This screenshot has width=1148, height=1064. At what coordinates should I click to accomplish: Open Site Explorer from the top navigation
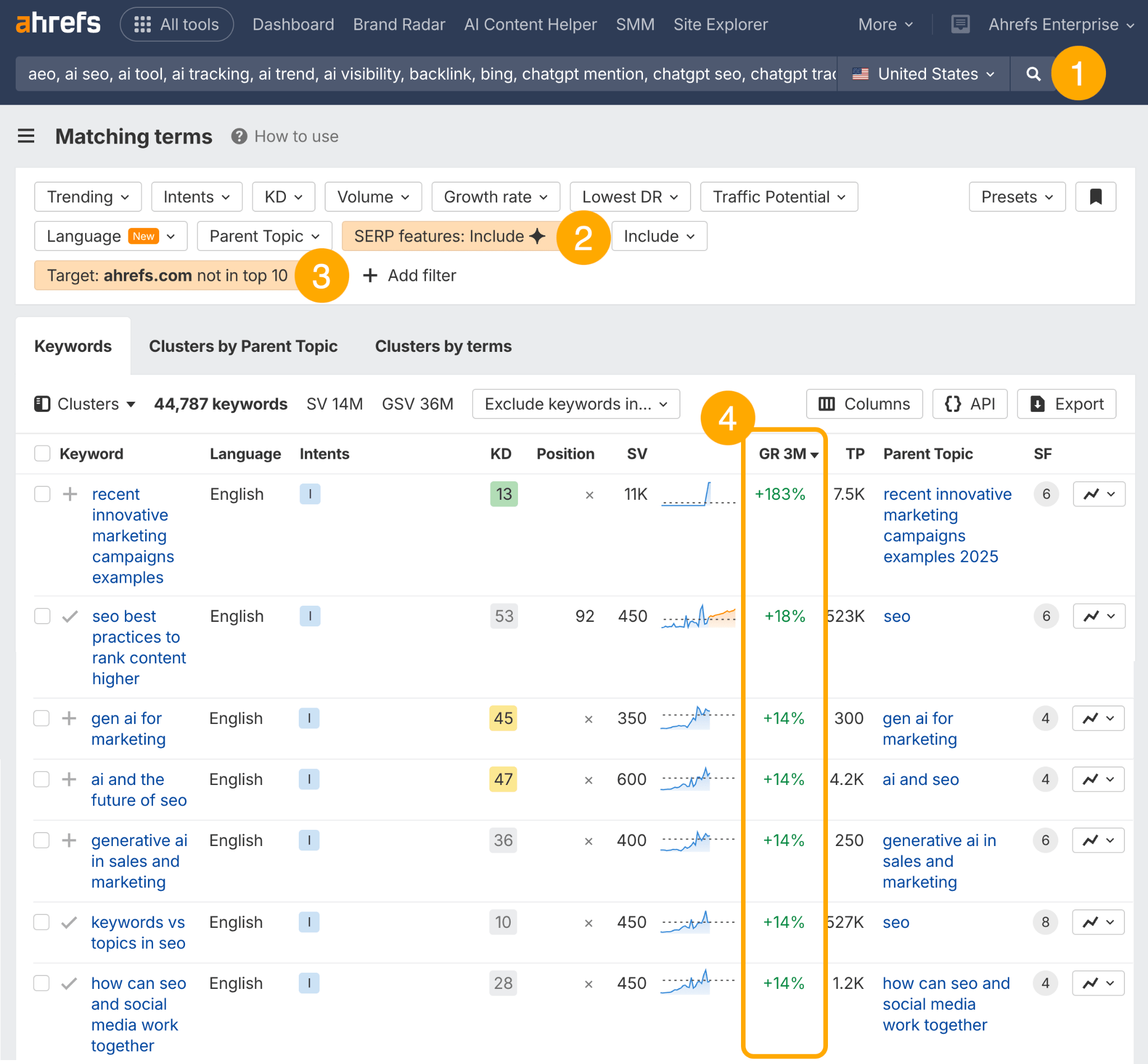[720, 24]
